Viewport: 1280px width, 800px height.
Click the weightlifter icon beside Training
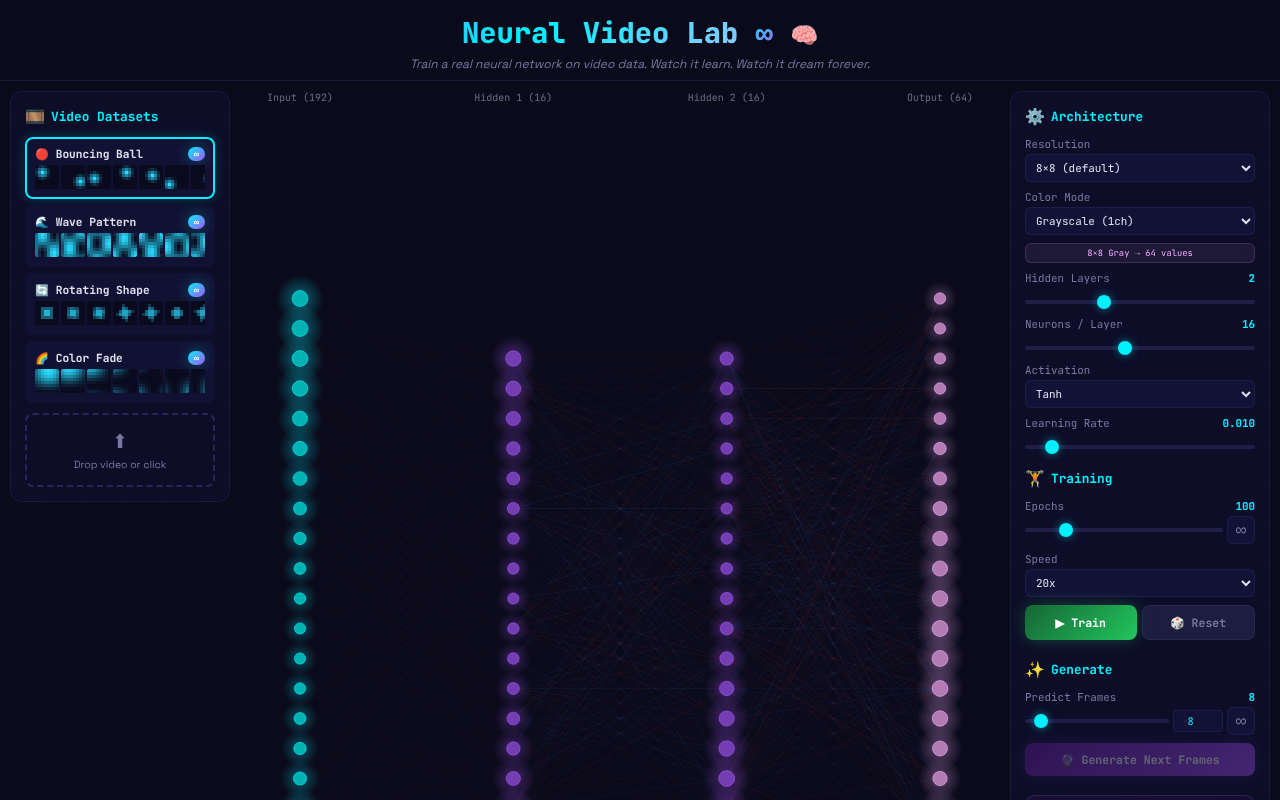[1034, 478]
